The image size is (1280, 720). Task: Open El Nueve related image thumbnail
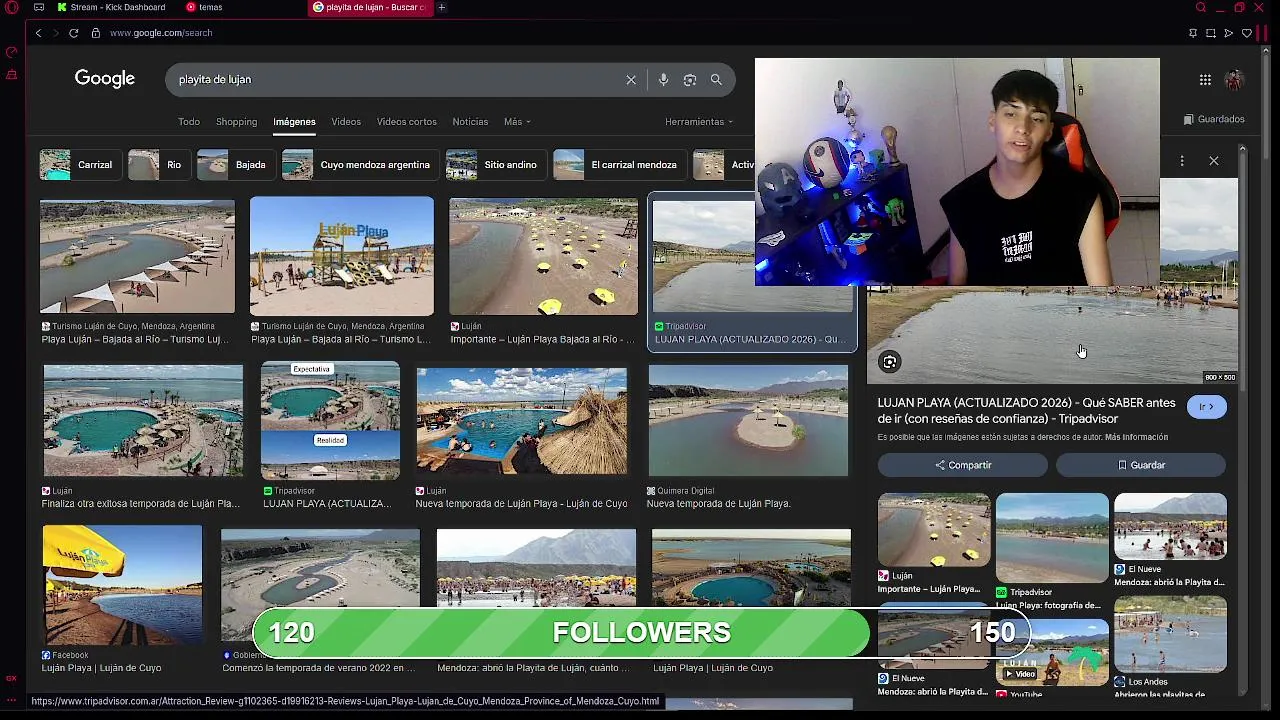(x=1170, y=526)
